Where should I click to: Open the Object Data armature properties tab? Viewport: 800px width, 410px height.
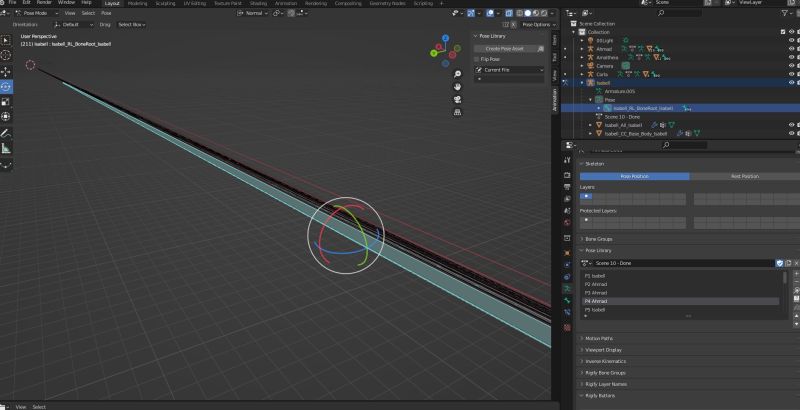point(567,289)
